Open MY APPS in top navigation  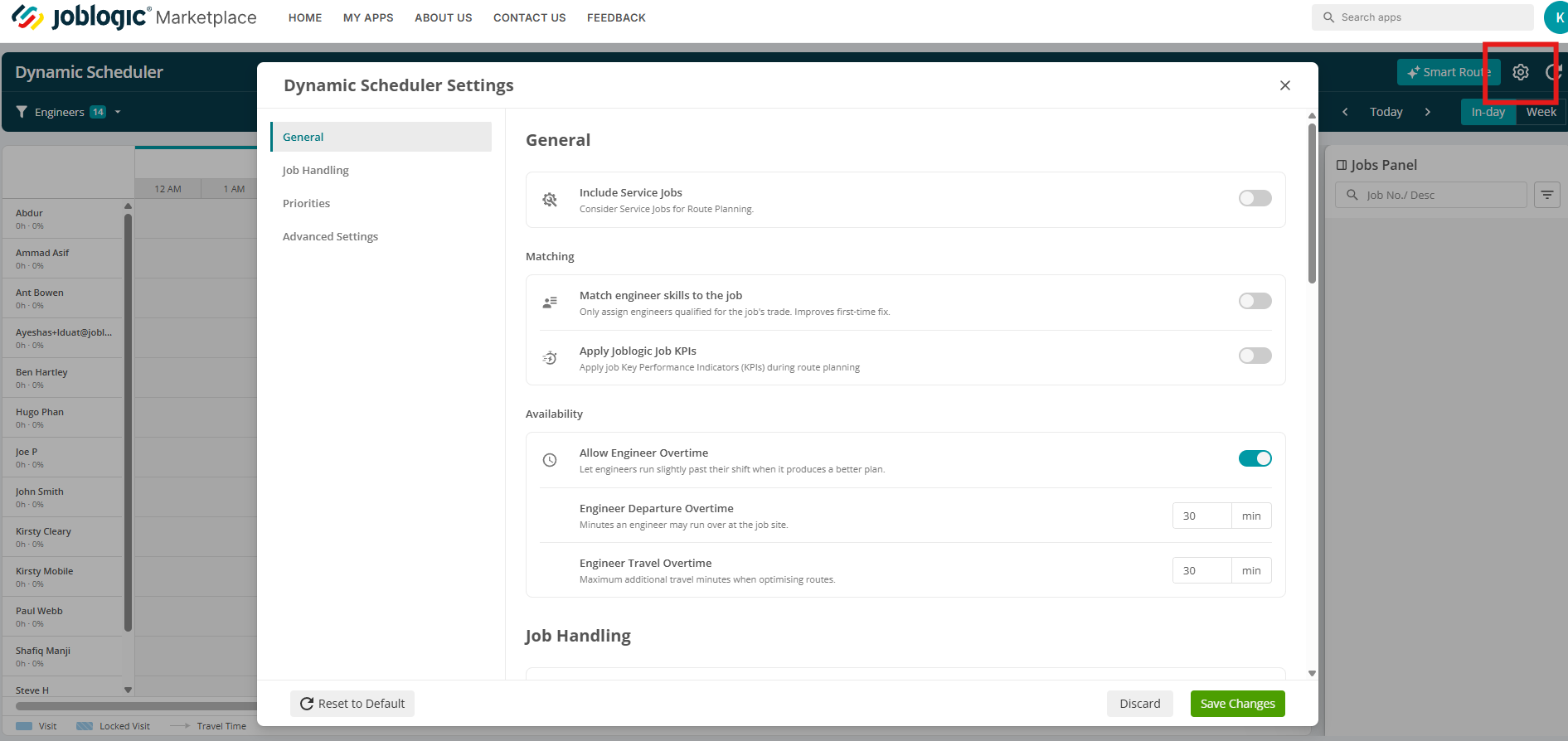click(x=368, y=17)
